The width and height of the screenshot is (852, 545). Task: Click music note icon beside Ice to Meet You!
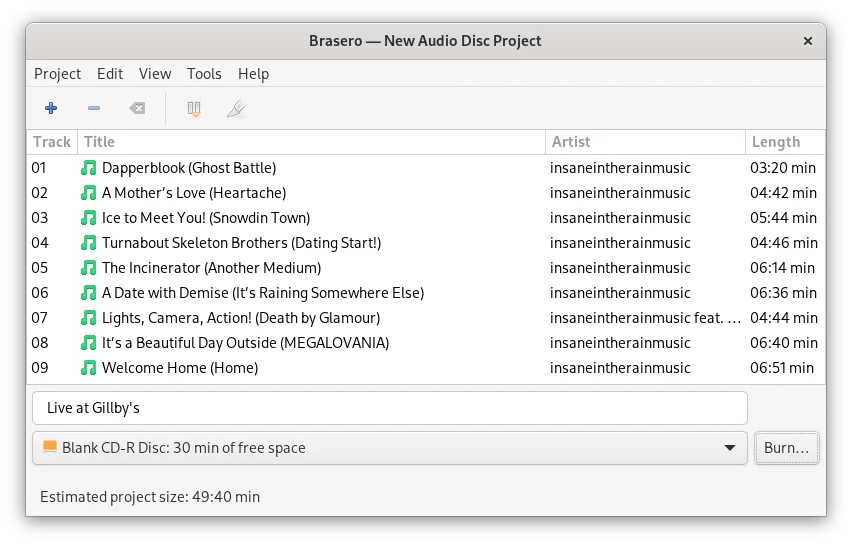point(89,218)
